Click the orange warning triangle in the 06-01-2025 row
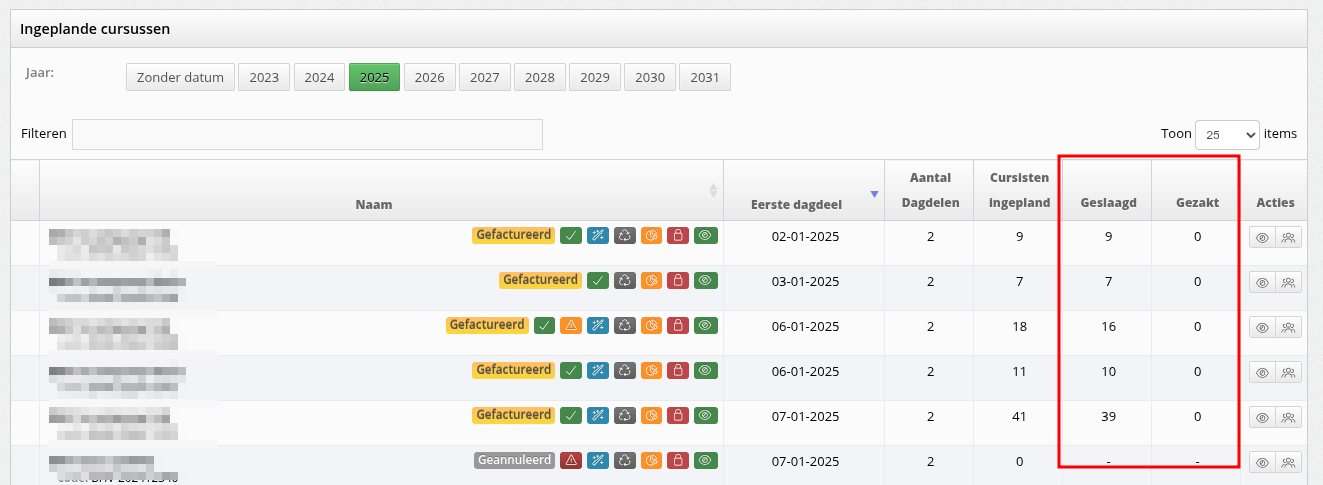The width and height of the screenshot is (1323, 485). pyautogui.click(x=571, y=326)
